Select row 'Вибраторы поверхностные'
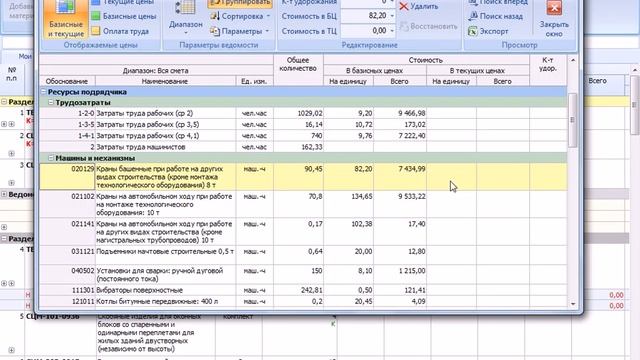 pos(303,290)
